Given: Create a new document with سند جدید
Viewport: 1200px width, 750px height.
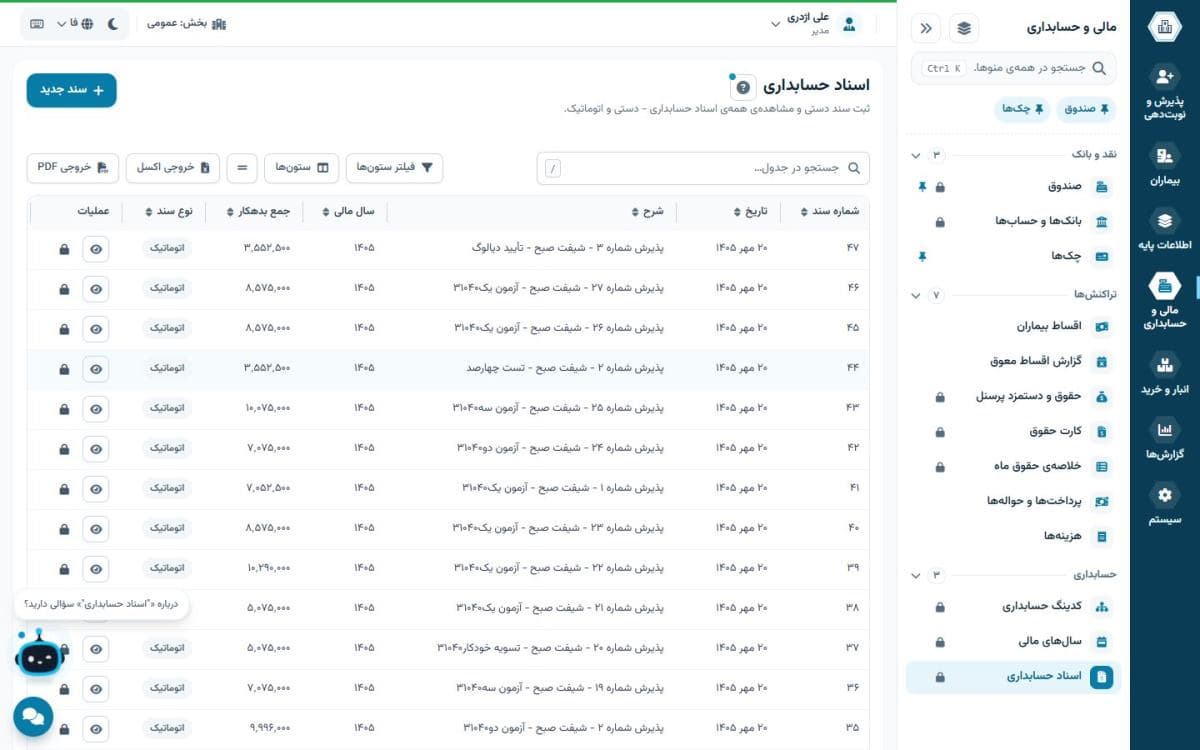Looking at the screenshot, I should coord(72,90).
